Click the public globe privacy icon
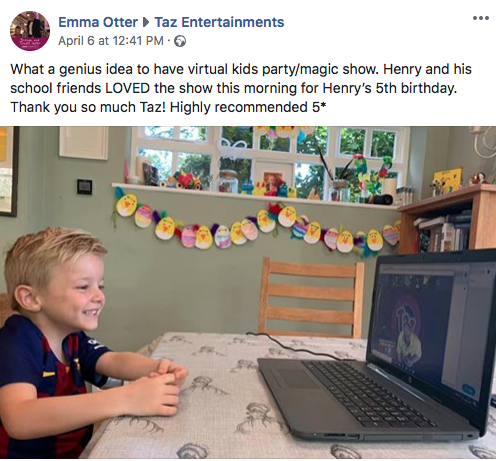The height and width of the screenshot is (461, 496). point(180,42)
